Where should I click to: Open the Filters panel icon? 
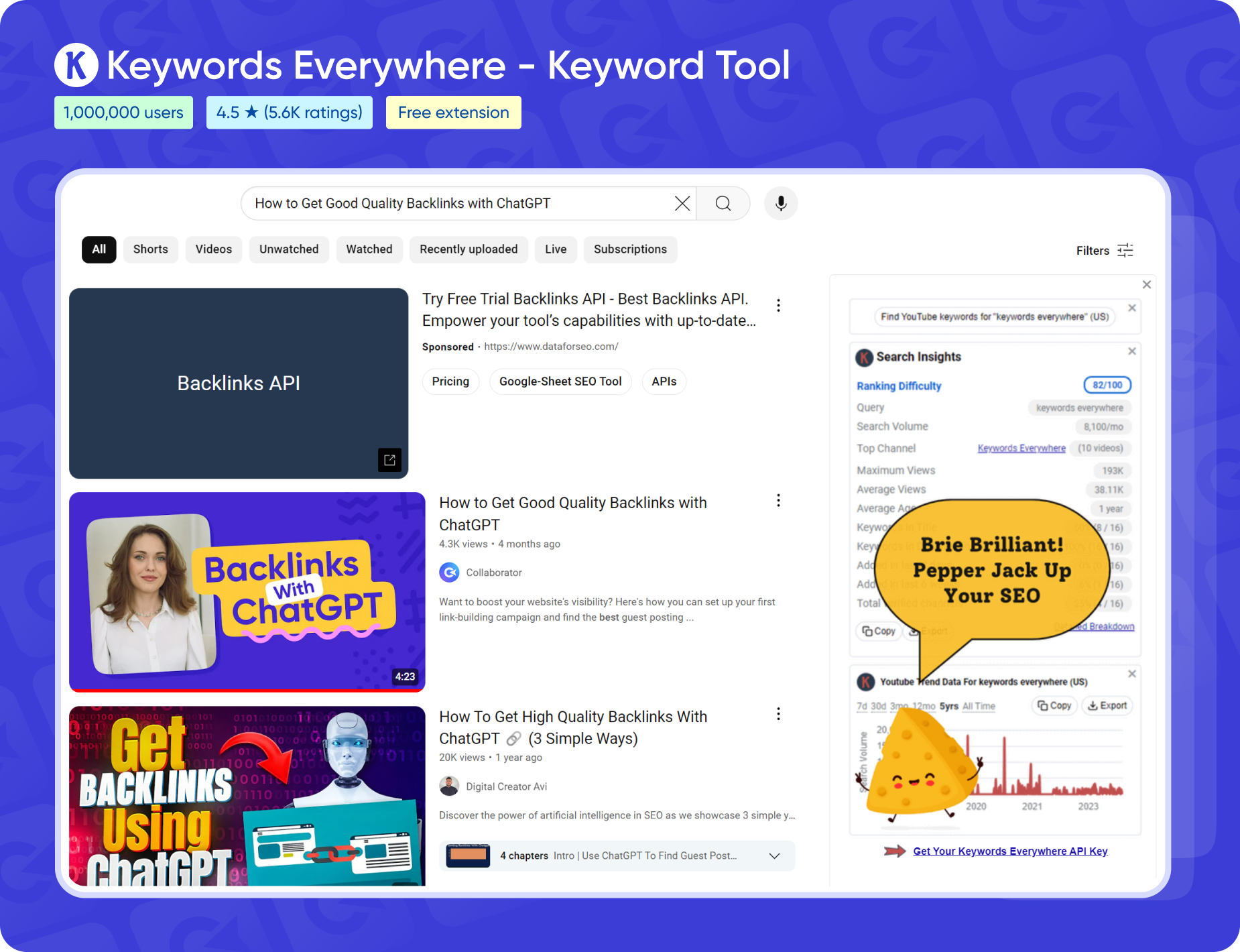[1125, 249]
